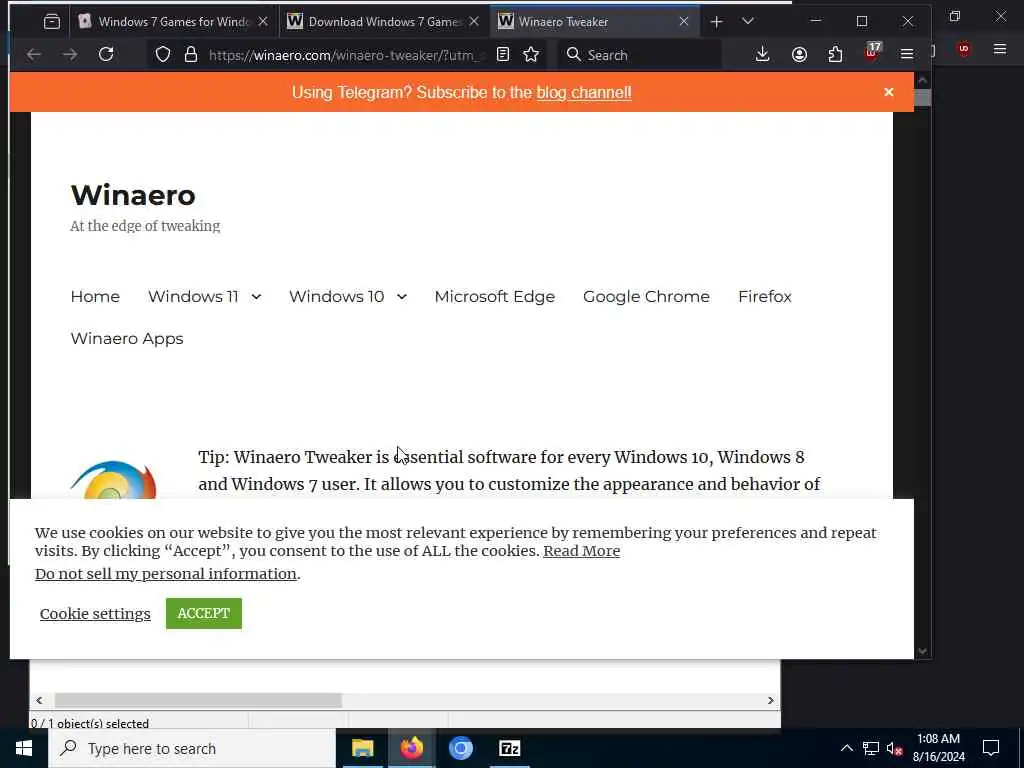This screenshot has height=768, width=1024.
Task: Open a new tab with plus button
Action: [x=716, y=22]
